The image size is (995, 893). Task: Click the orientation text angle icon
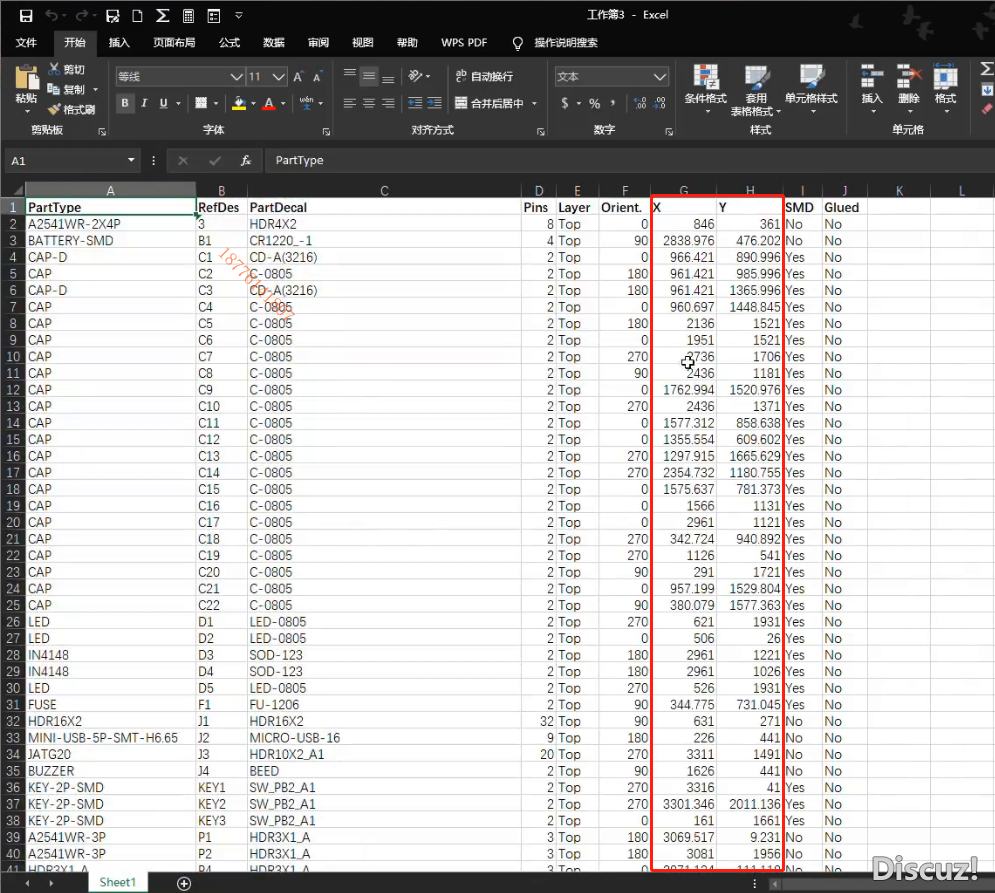point(415,76)
